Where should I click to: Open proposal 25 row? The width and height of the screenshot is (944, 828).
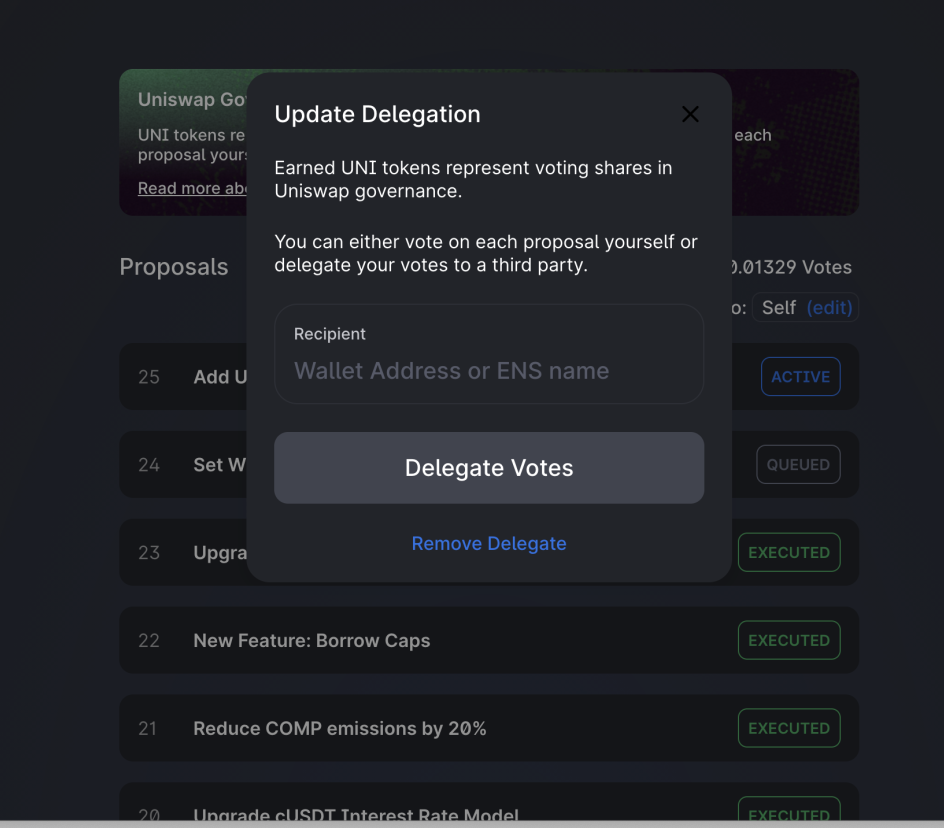tap(183, 377)
